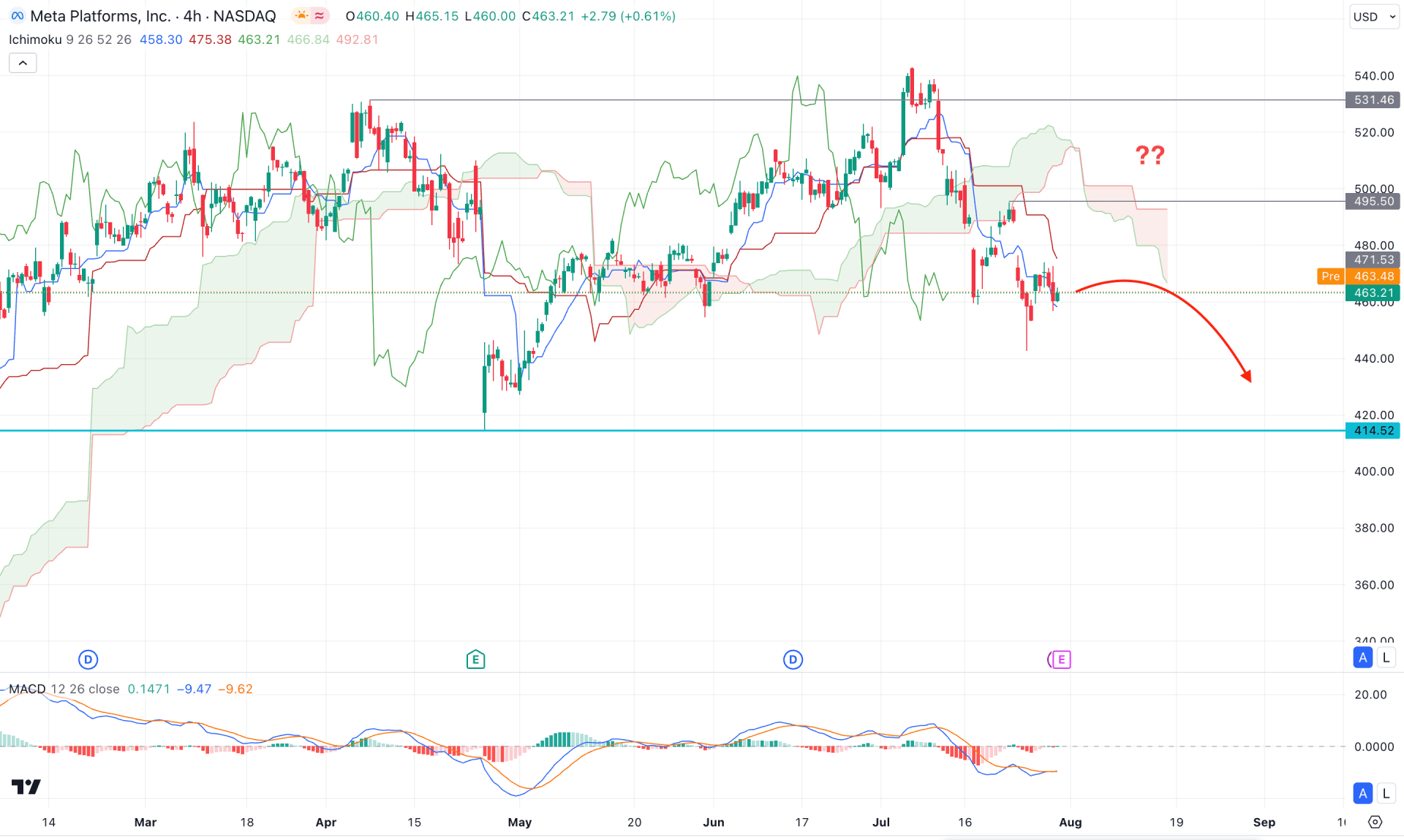Click the Sep label on time axis

(x=1264, y=822)
